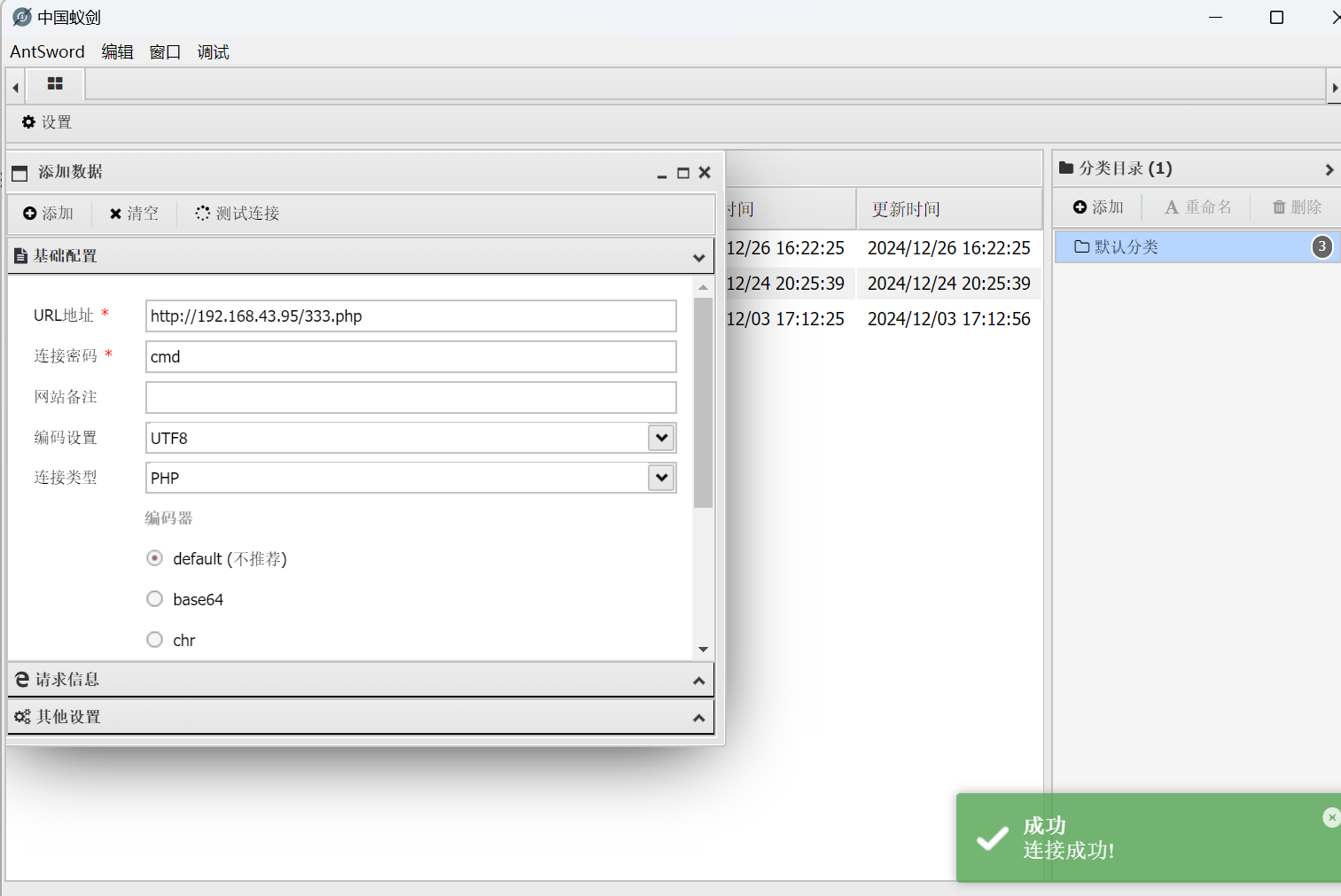Open the 窗口 menu
This screenshot has height=896, width=1341.
coord(165,51)
